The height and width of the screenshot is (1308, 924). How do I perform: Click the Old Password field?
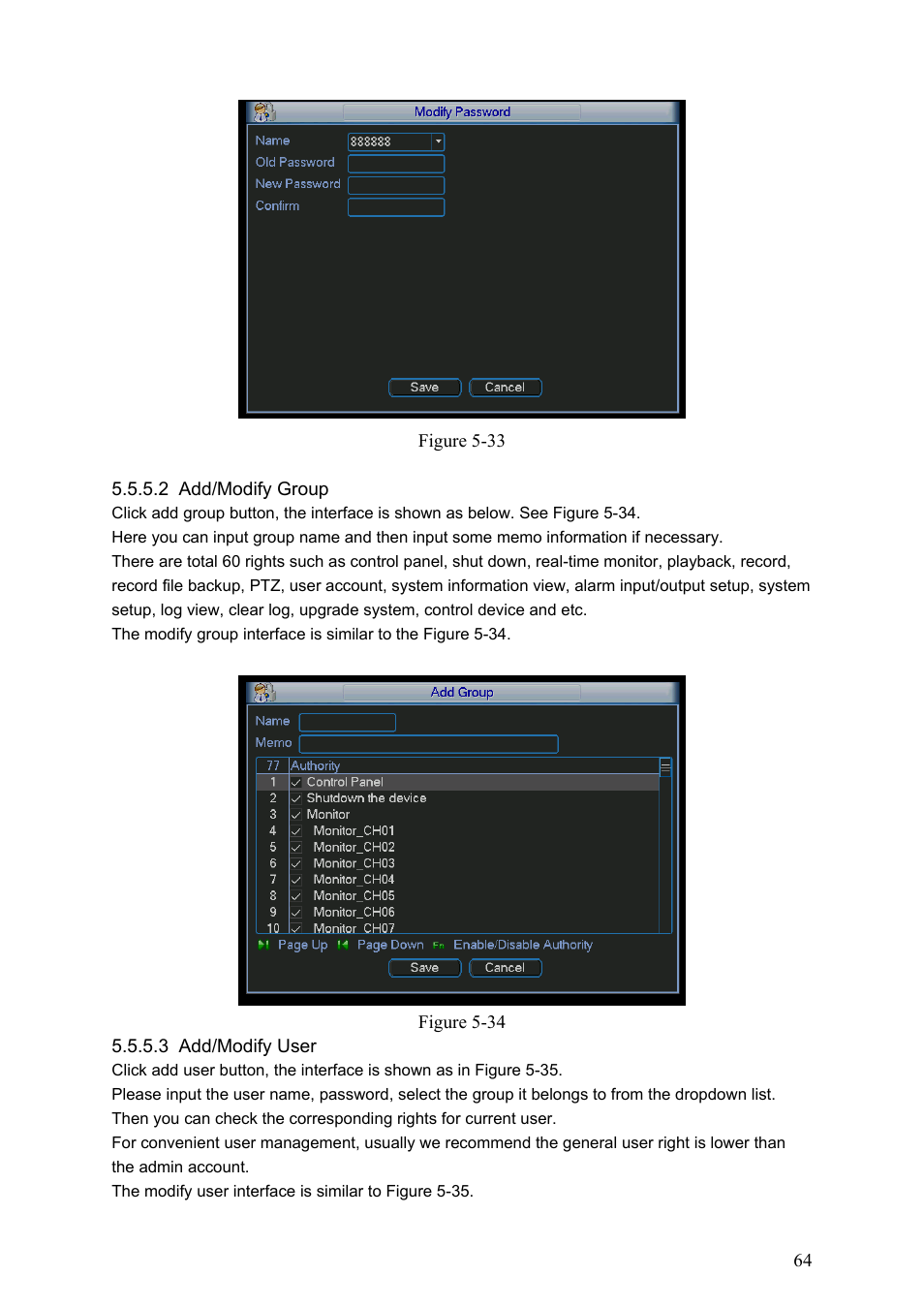(x=396, y=164)
